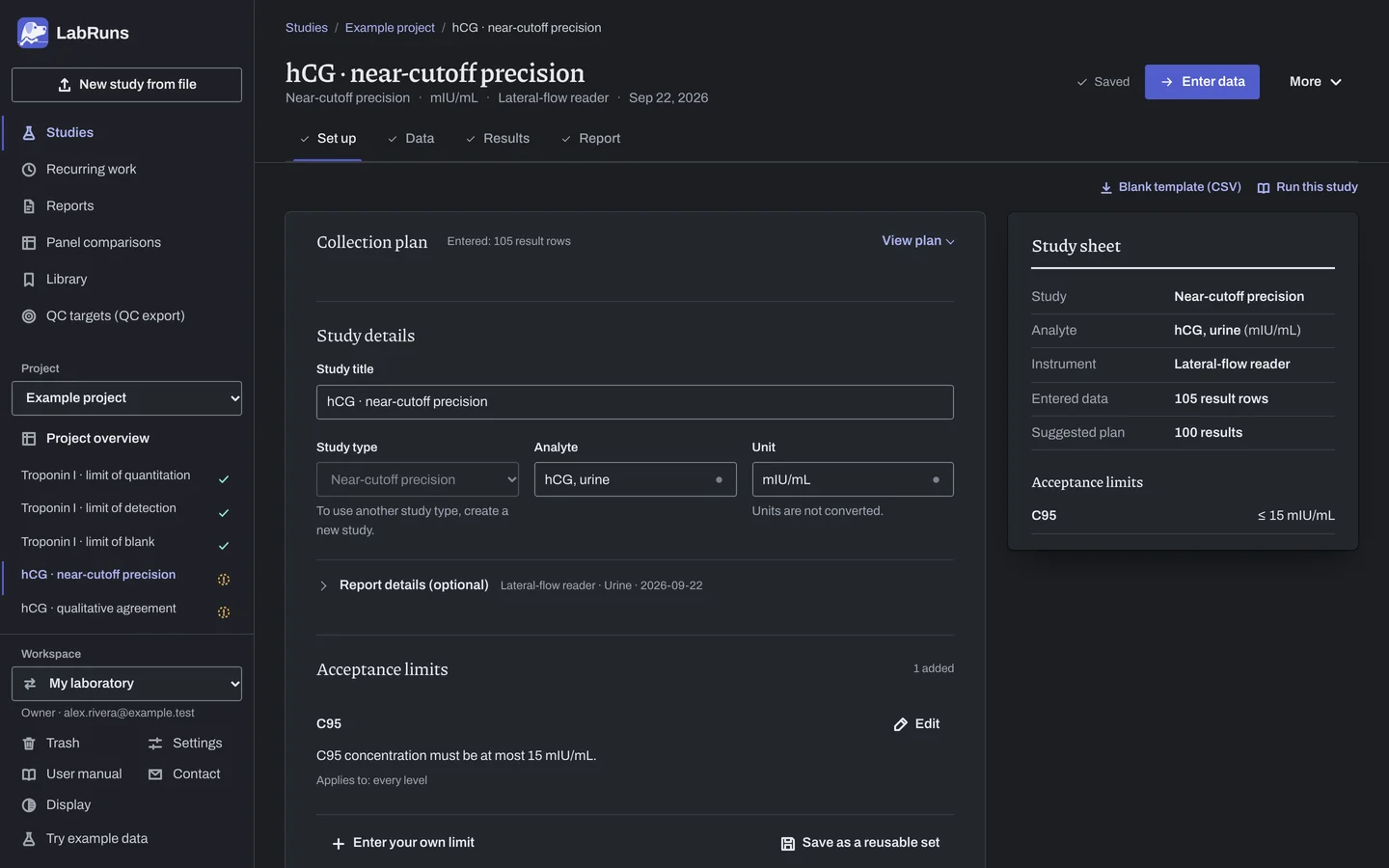The width and height of the screenshot is (1389, 868).
Task: Open Run this study guide
Action: click(1308, 187)
